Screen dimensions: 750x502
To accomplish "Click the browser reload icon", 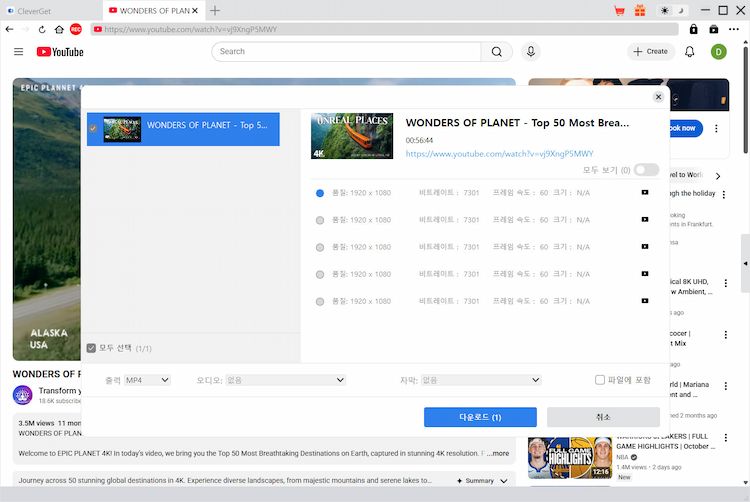I will tap(43, 30).
